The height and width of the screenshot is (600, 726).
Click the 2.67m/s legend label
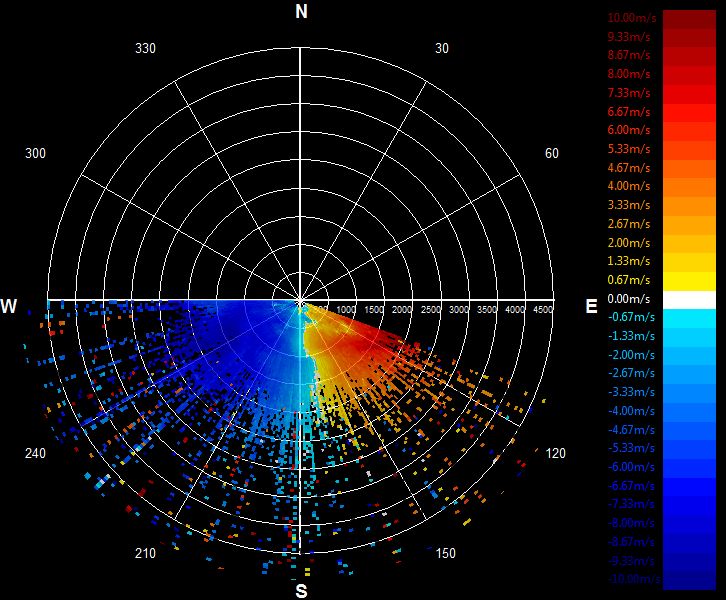(x=629, y=224)
